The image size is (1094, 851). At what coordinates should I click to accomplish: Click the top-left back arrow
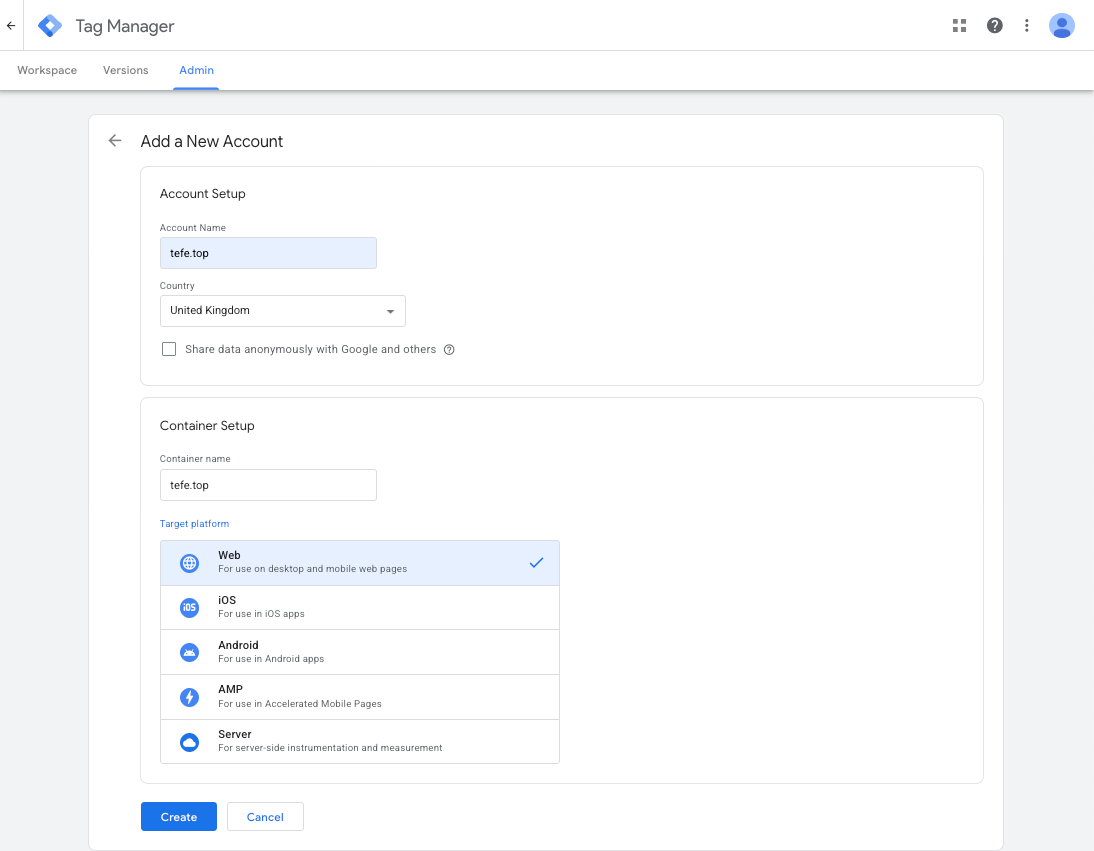click(11, 26)
